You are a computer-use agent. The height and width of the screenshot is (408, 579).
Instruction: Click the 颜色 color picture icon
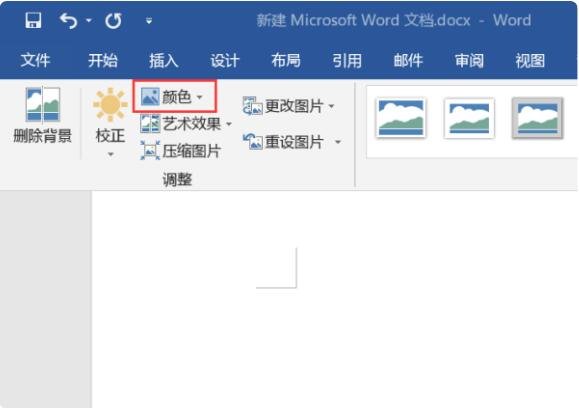150,97
